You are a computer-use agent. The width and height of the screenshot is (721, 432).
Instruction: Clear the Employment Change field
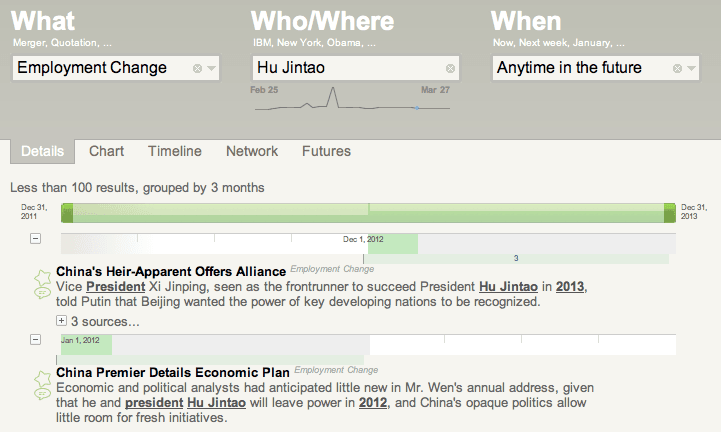(x=197, y=69)
